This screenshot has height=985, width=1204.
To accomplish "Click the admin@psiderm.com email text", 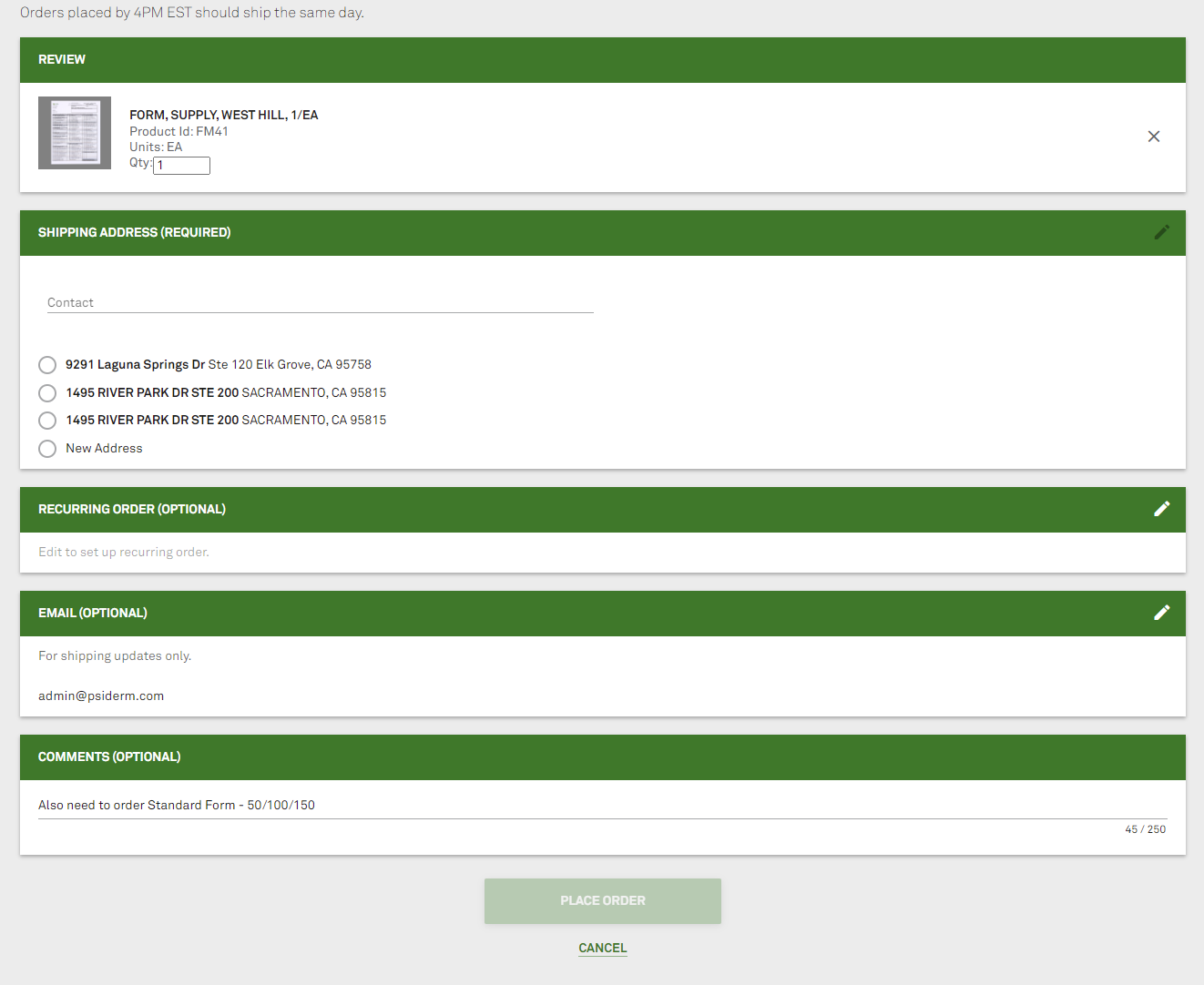I will 101,695.
